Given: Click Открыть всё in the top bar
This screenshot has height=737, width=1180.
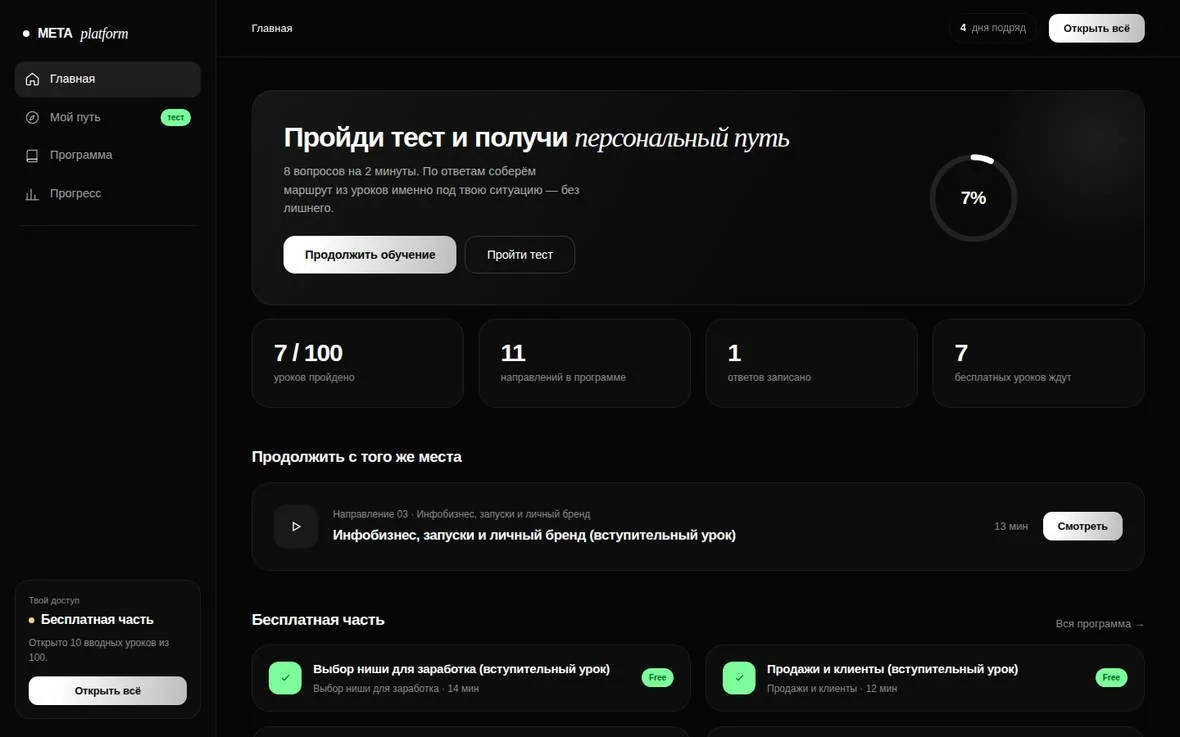Looking at the screenshot, I should pyautogui.click(x=1096, y=28).
